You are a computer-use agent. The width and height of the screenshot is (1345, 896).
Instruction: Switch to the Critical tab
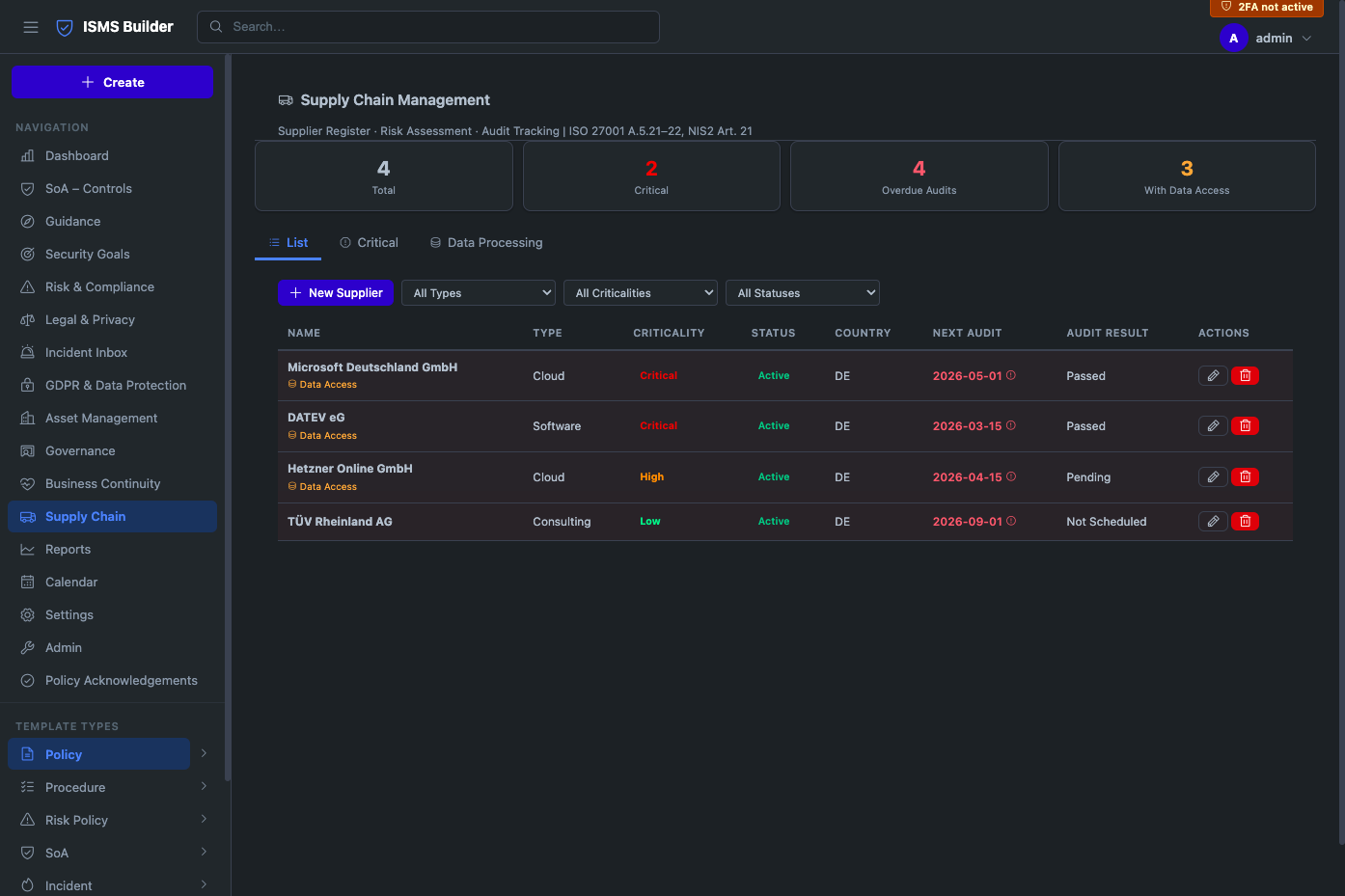(x=369, y=243)
